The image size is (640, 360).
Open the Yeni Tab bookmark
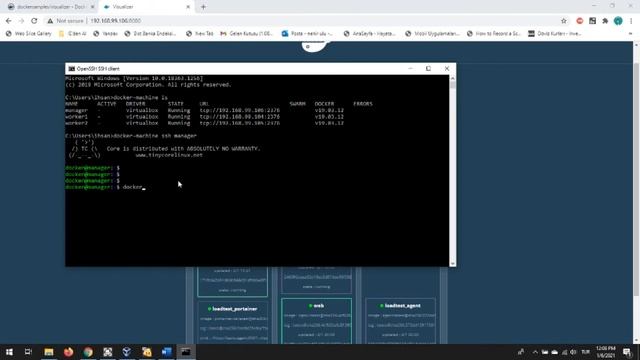(x=200, y=34)
